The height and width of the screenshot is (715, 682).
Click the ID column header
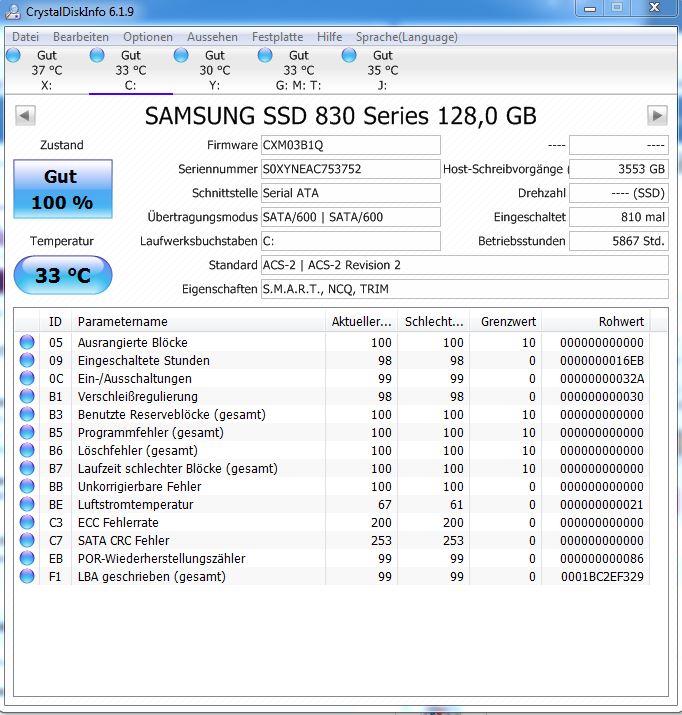pyautogui.click(x=55, y=321)
